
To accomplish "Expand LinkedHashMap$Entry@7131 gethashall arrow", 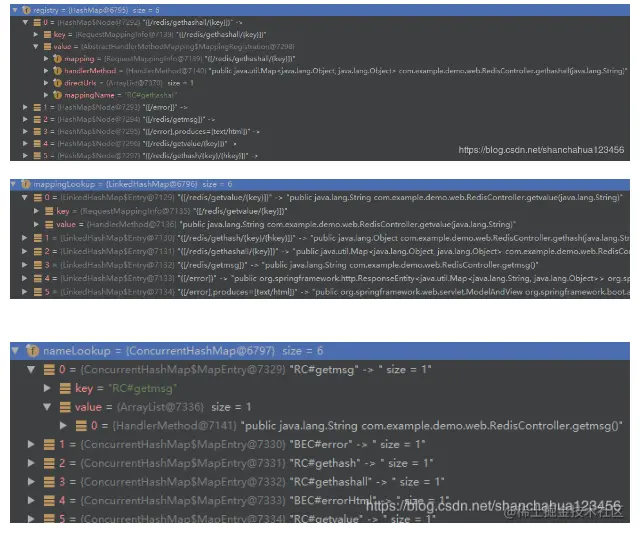I will tap(25, 251).
